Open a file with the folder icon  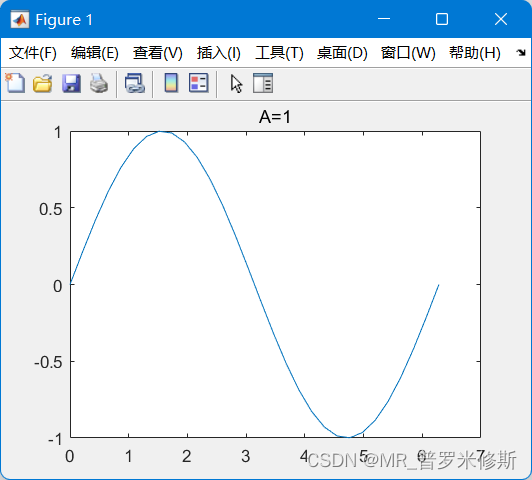coord(43,83)
